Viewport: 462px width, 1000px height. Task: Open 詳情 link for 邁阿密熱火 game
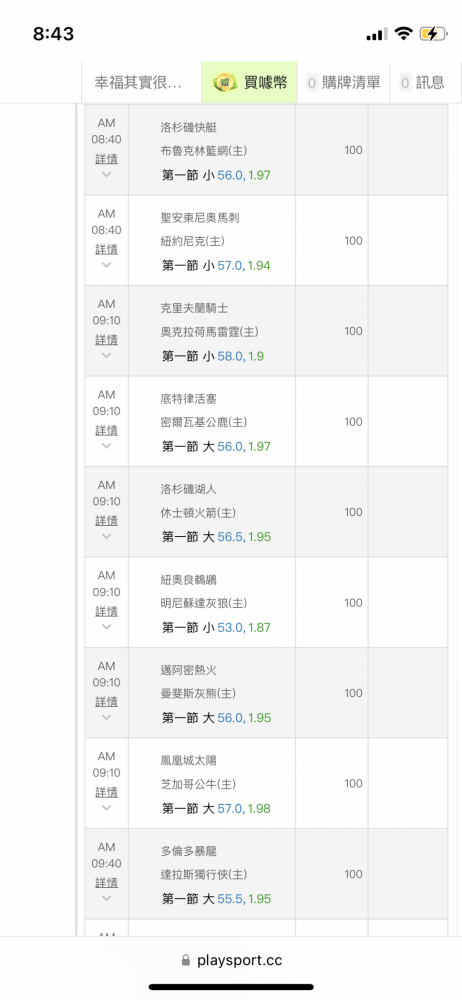pyautogui.click(x=107, y=702)
